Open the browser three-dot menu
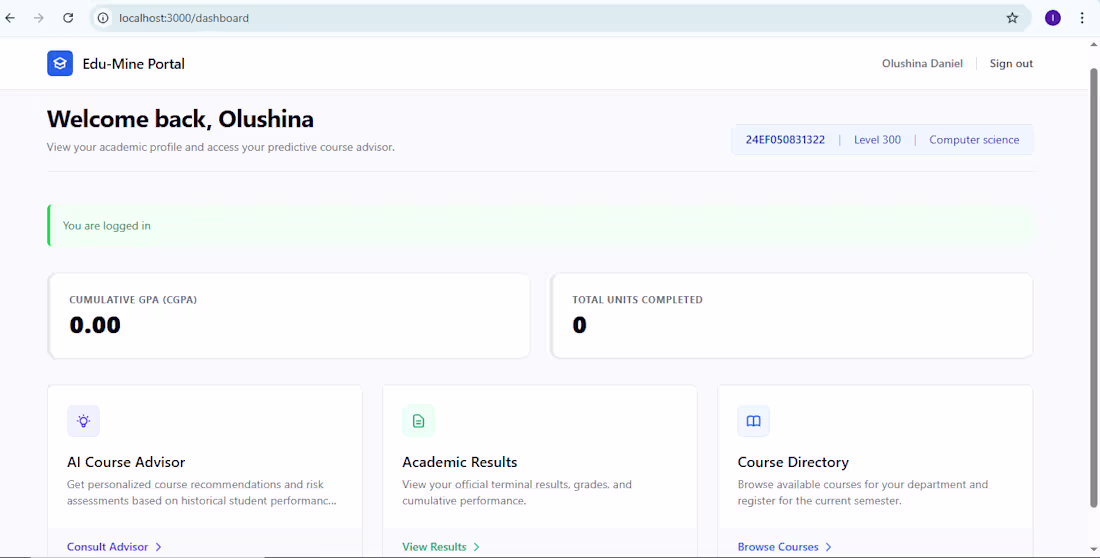 click(x=1082, y=18)
